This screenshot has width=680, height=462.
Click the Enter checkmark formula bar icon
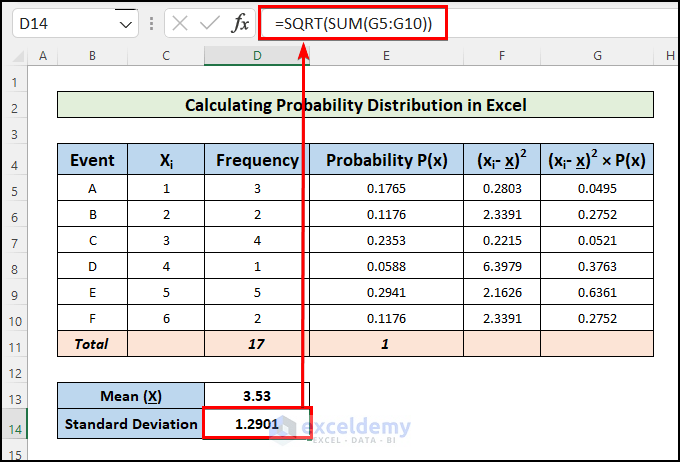209,23
